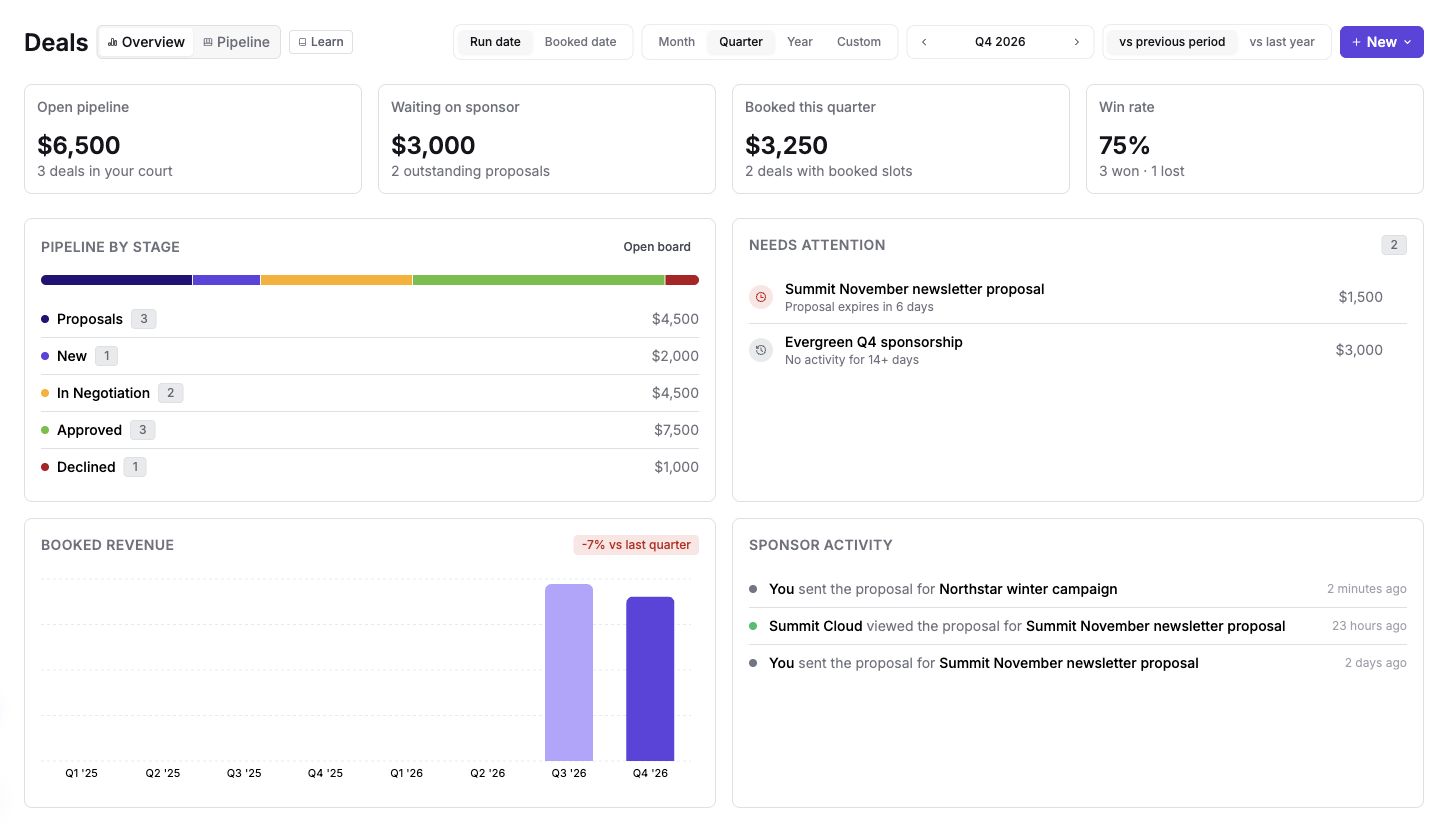
Task: Click the green Approved bar segment
Action: (539, 280)
